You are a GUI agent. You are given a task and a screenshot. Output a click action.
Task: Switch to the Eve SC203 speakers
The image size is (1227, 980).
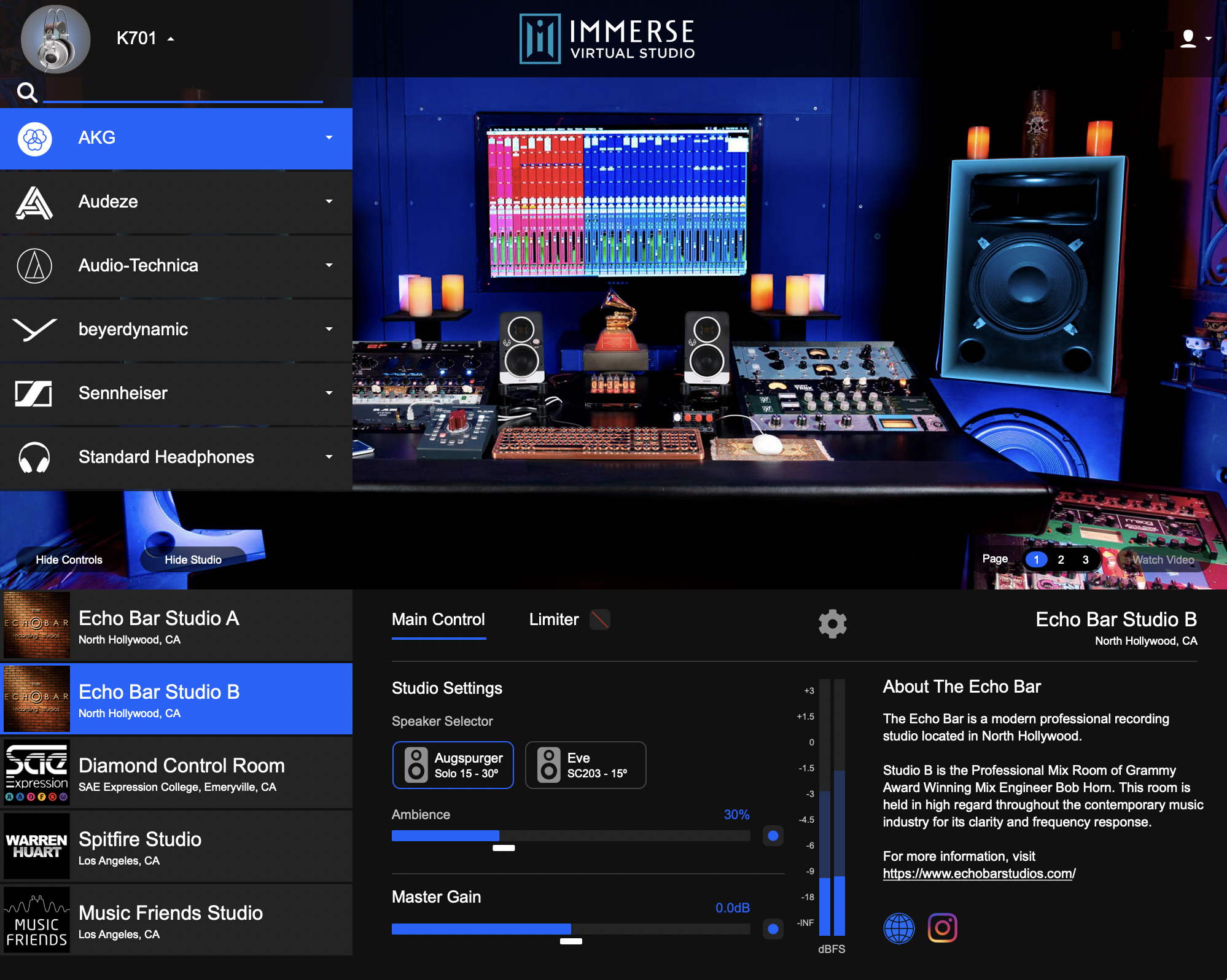[585, 764]
